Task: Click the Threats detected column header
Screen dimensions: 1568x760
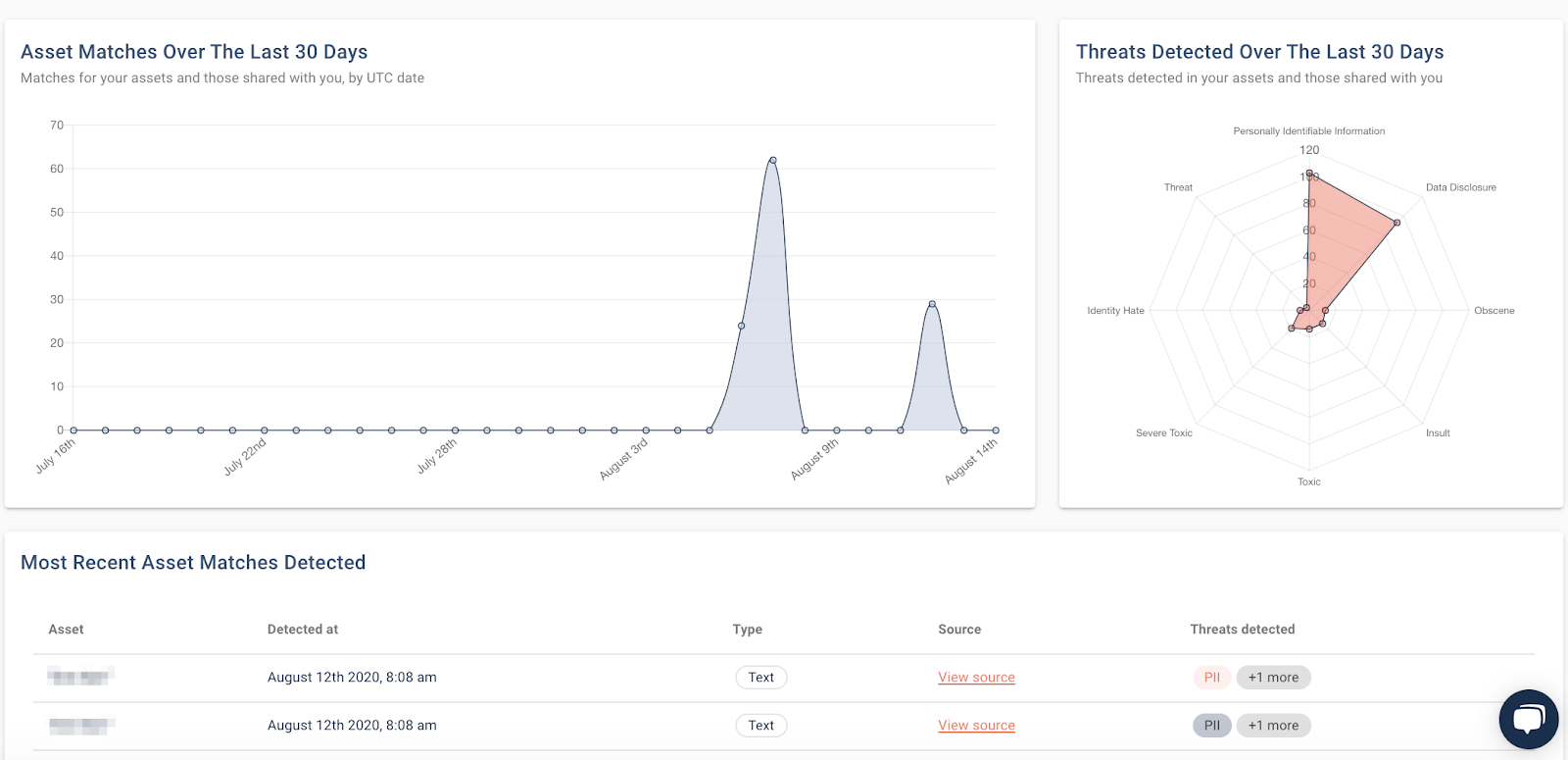Action: click(1243, 630)
